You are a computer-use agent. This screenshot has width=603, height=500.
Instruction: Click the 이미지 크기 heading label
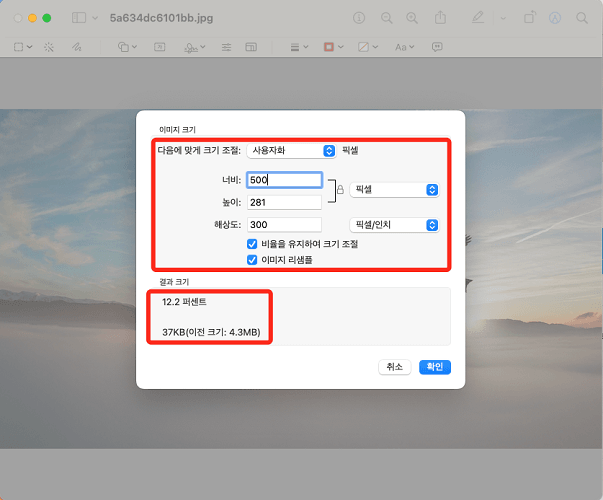178,130
